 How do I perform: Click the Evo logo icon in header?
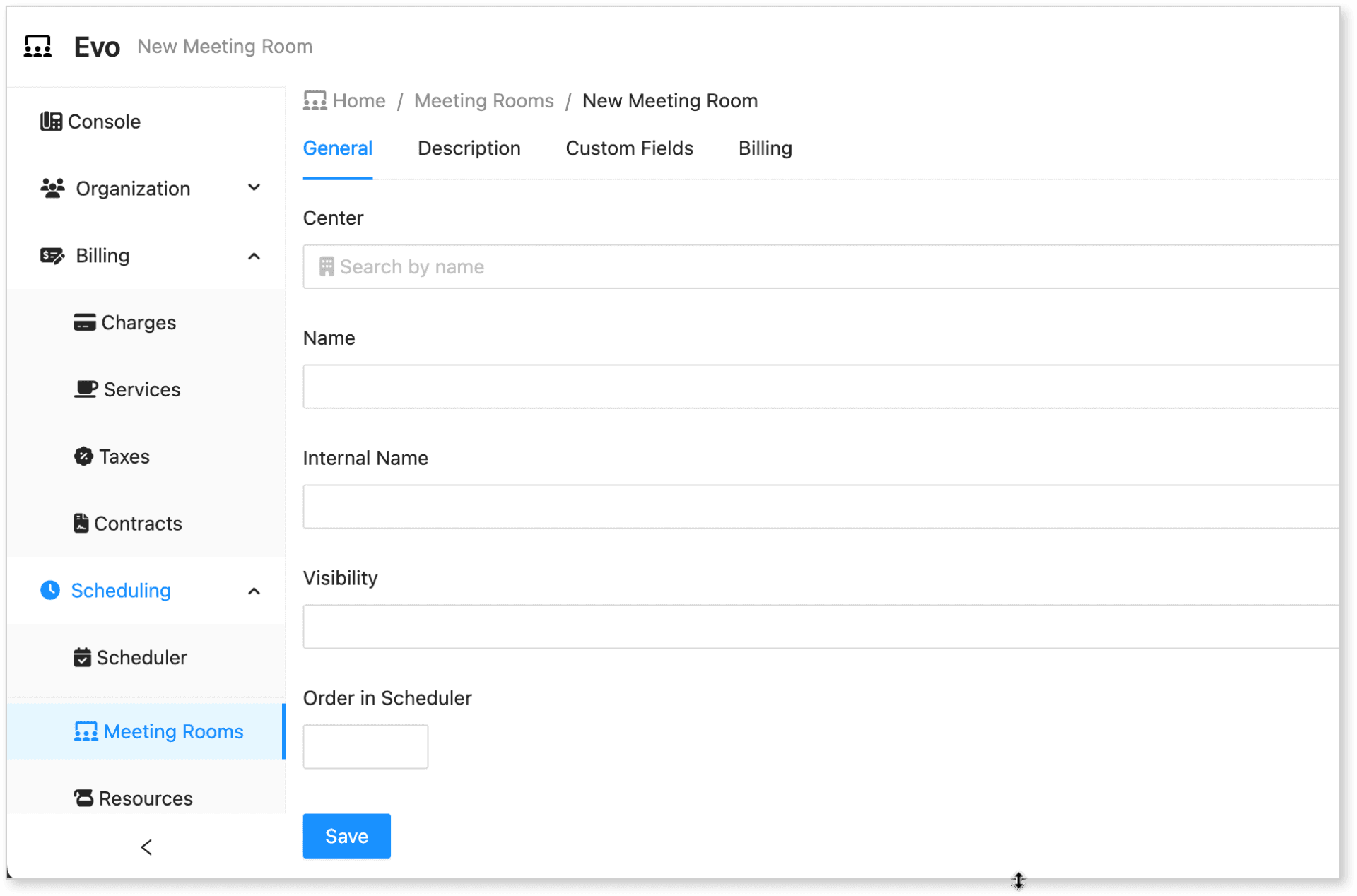coord(37,47)
